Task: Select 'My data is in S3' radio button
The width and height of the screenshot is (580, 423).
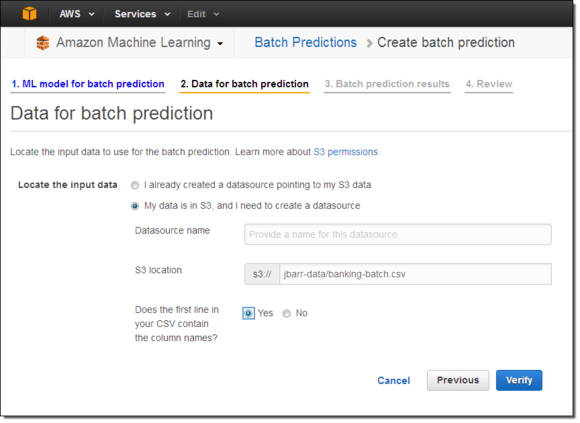Action: point(135,206)
